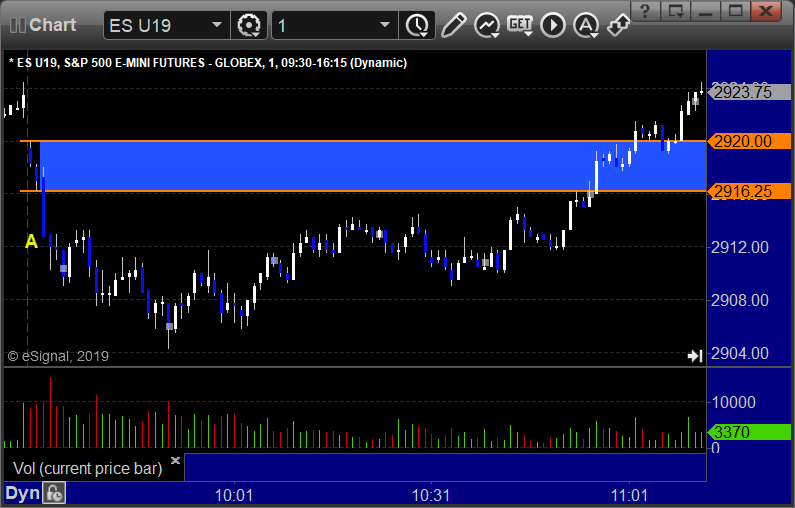The image size is (795, 508).
Task: Click the 10:31 time axis label
Action: tap(431, 495)
